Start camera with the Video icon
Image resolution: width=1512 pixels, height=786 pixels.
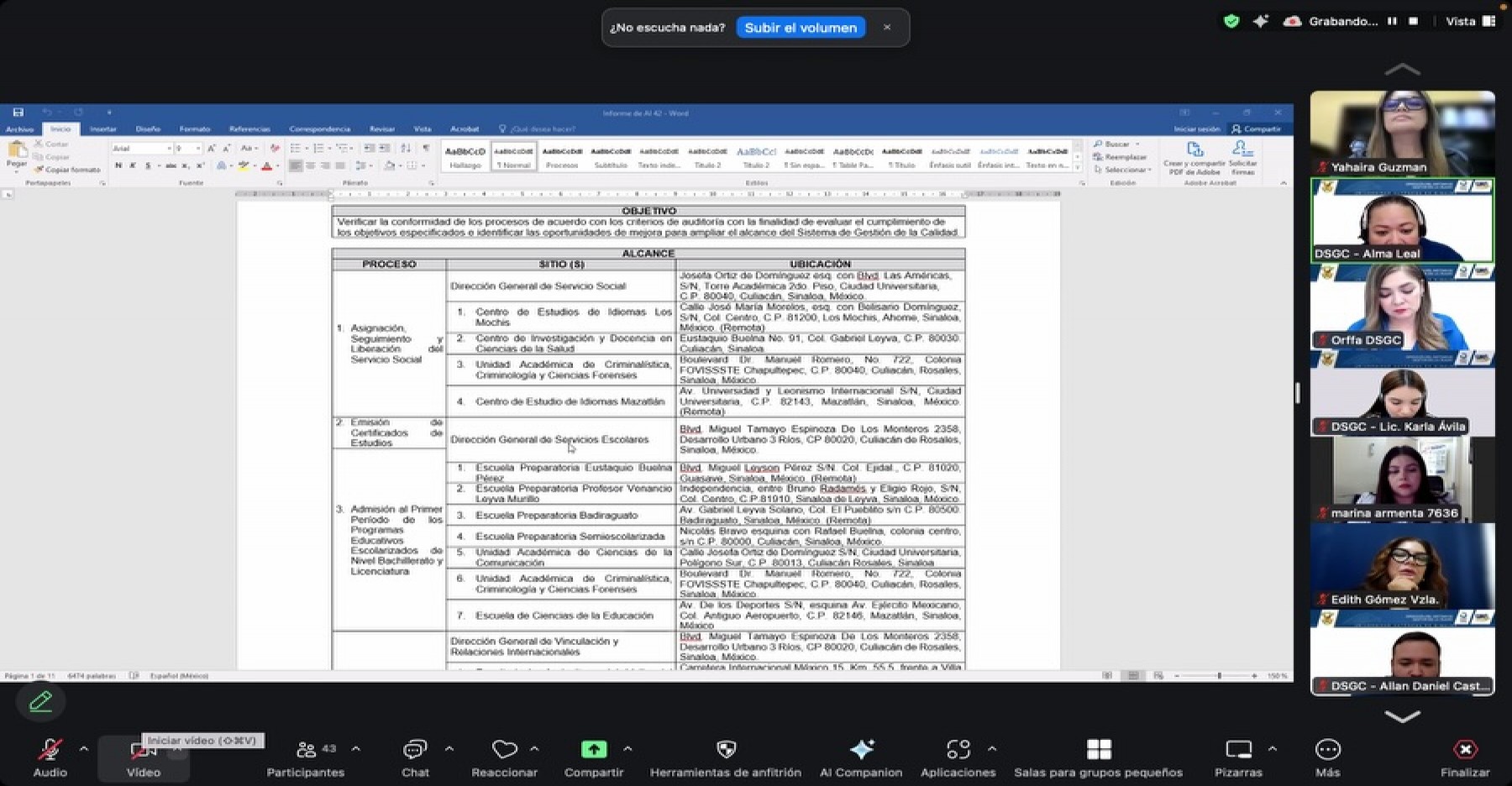click(143, 752)
